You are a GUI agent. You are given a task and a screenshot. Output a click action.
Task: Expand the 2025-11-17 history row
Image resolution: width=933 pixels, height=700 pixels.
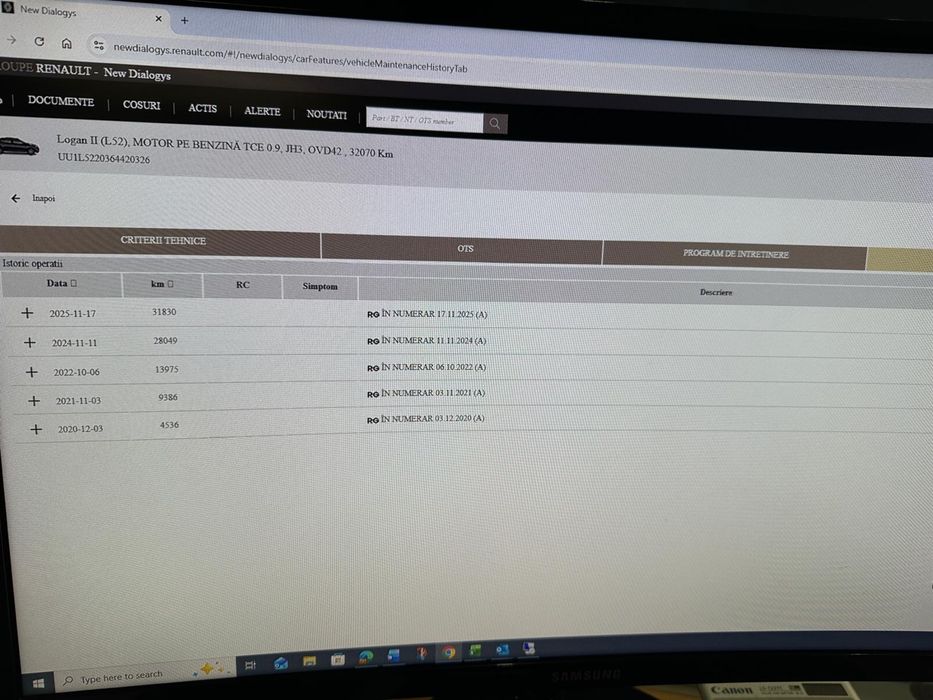pyautogui.click(x=27, y=312)
